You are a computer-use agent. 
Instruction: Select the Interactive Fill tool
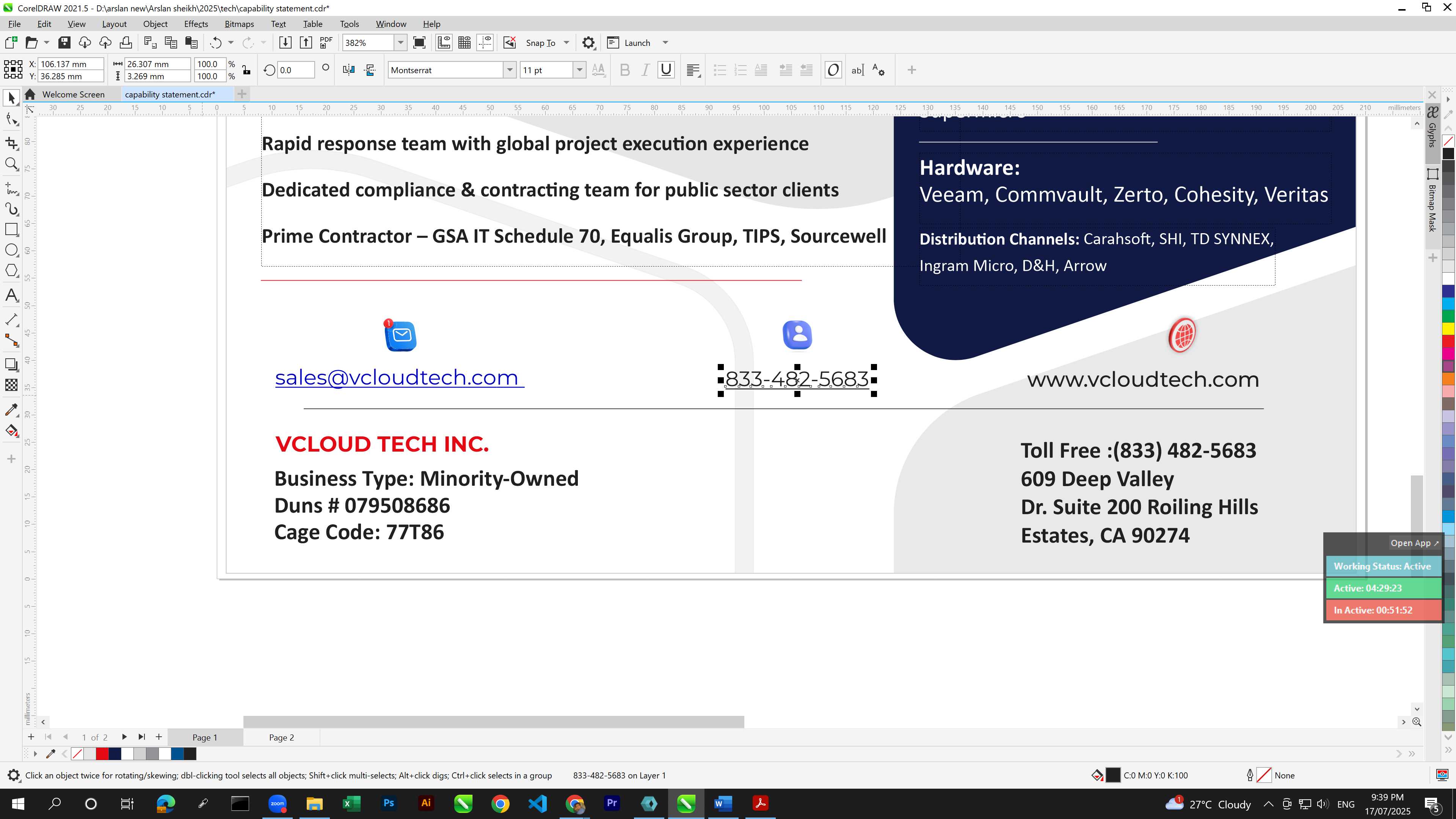pos(11,431)
